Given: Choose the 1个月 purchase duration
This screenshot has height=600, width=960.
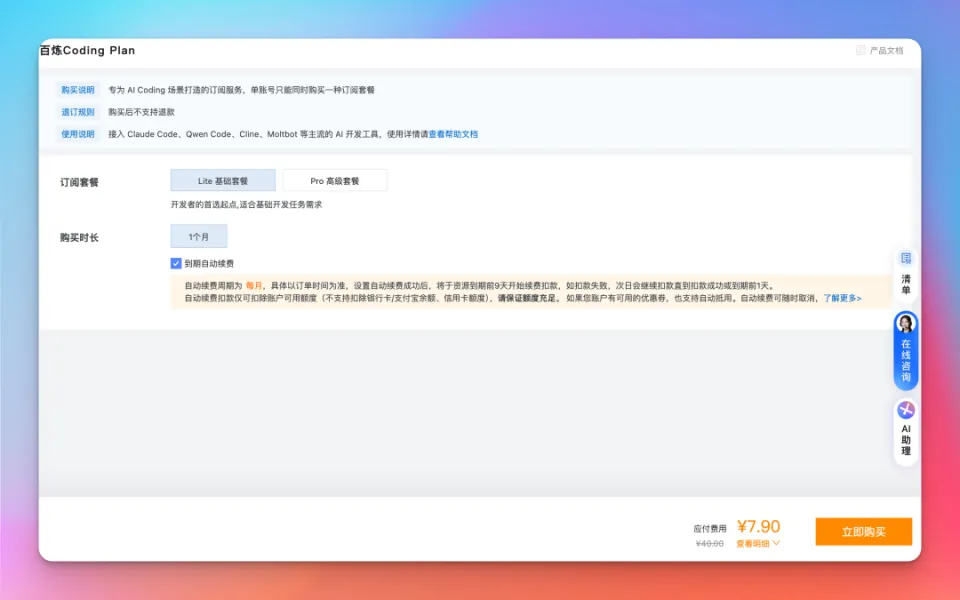Looking at the screenshot, I should click(x=199, y=237).
